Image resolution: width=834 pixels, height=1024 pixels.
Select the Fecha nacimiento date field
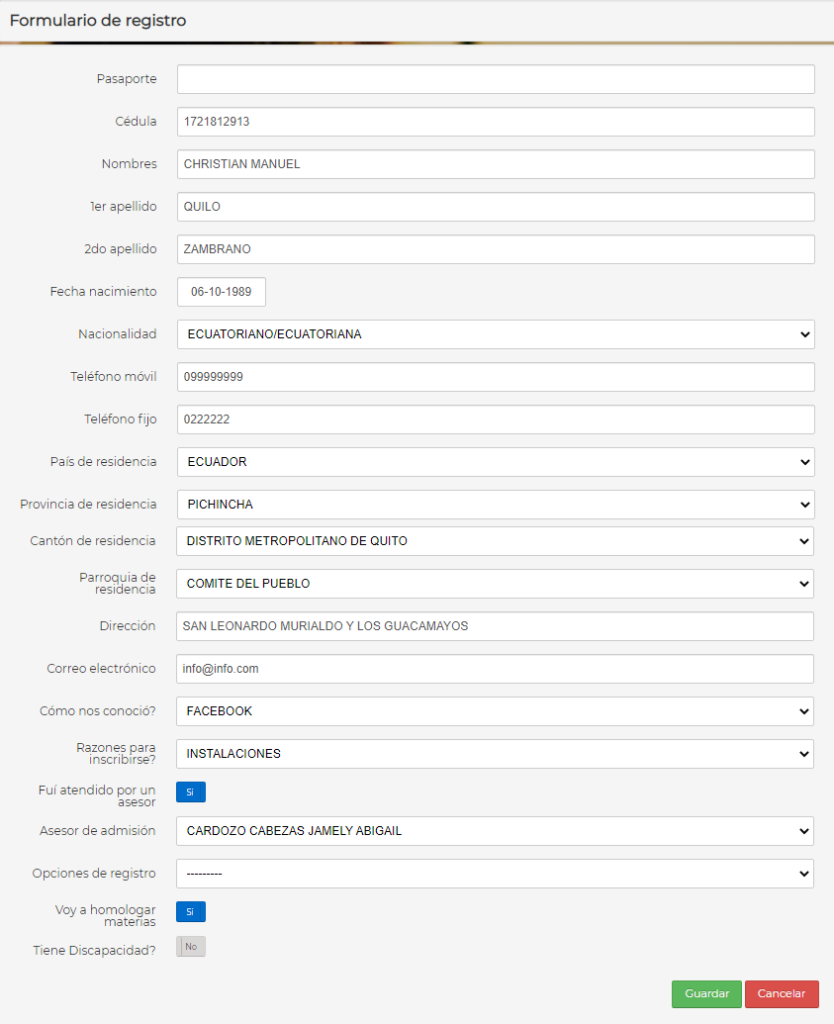(x=221, y=292)
